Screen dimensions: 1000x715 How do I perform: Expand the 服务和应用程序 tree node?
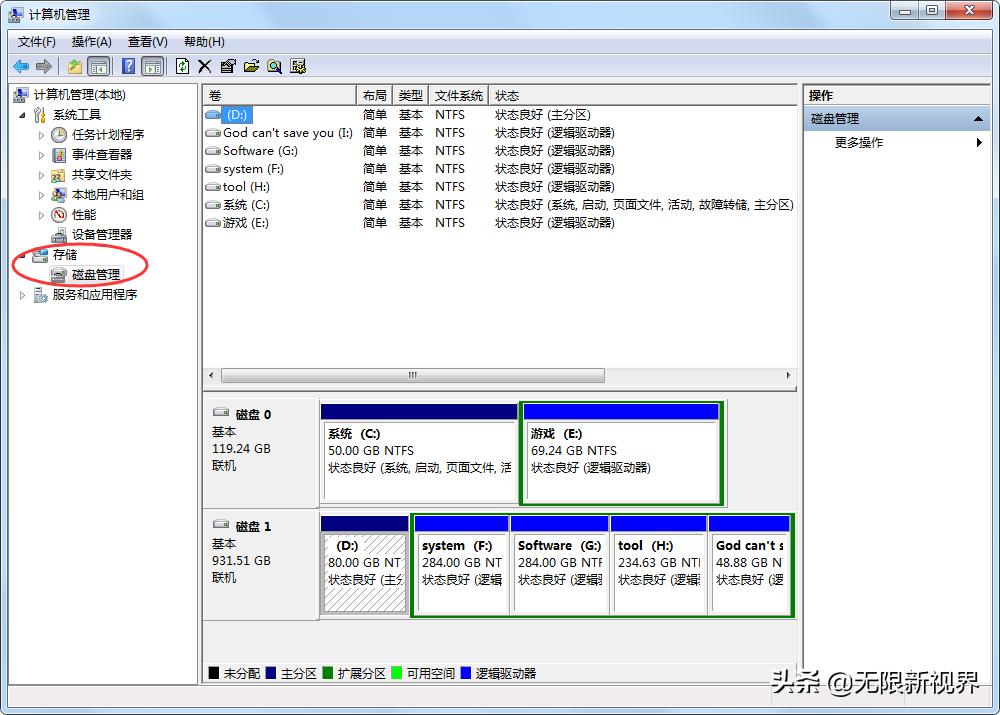22,294
